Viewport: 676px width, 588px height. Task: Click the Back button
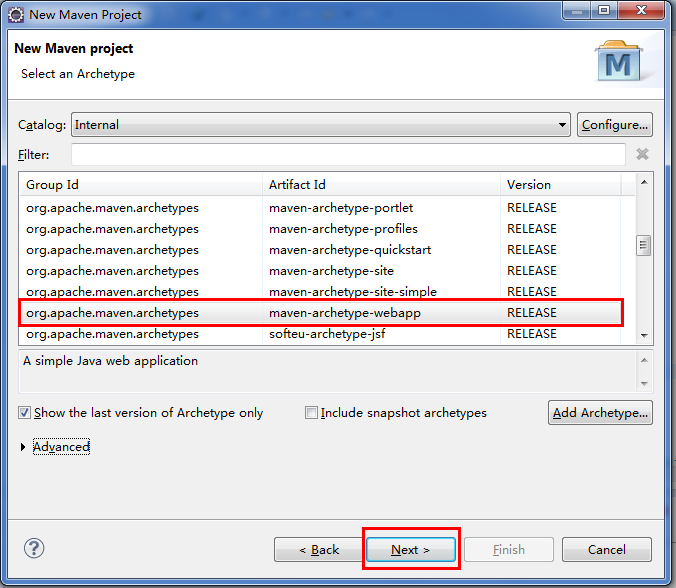coord(319,550)
